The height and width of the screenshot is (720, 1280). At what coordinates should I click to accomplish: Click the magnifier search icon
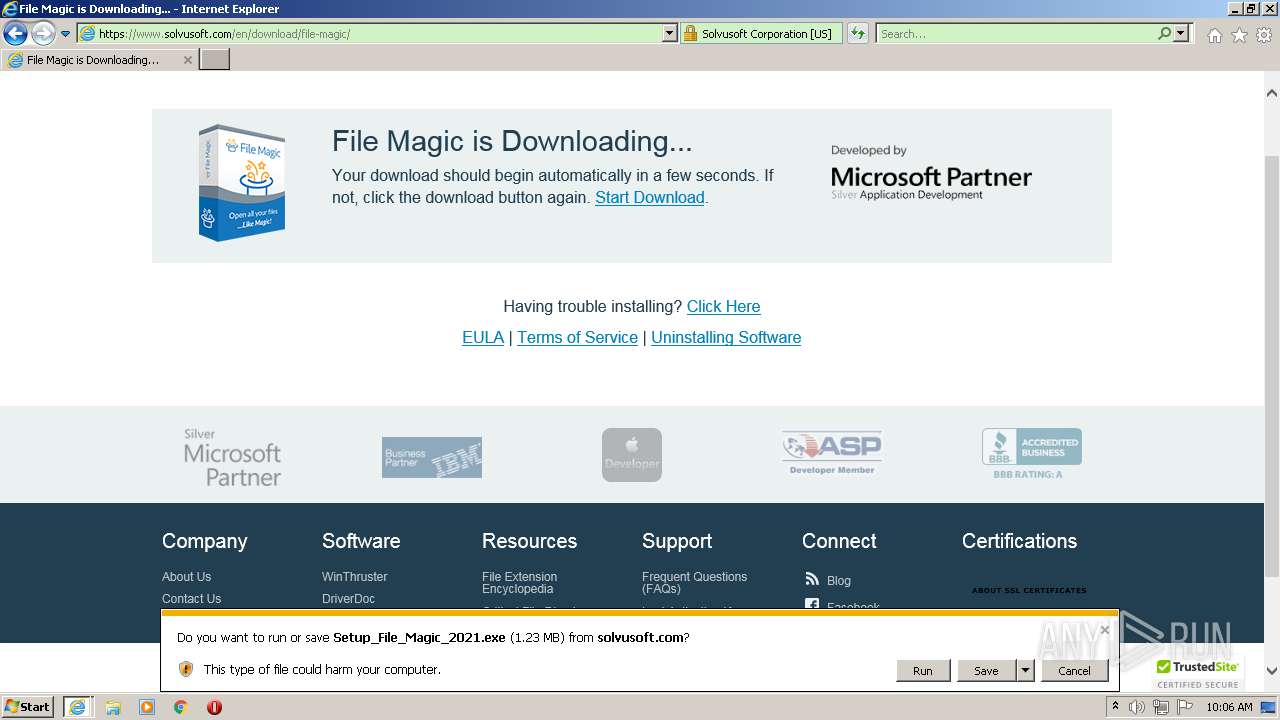(1164, 33)
